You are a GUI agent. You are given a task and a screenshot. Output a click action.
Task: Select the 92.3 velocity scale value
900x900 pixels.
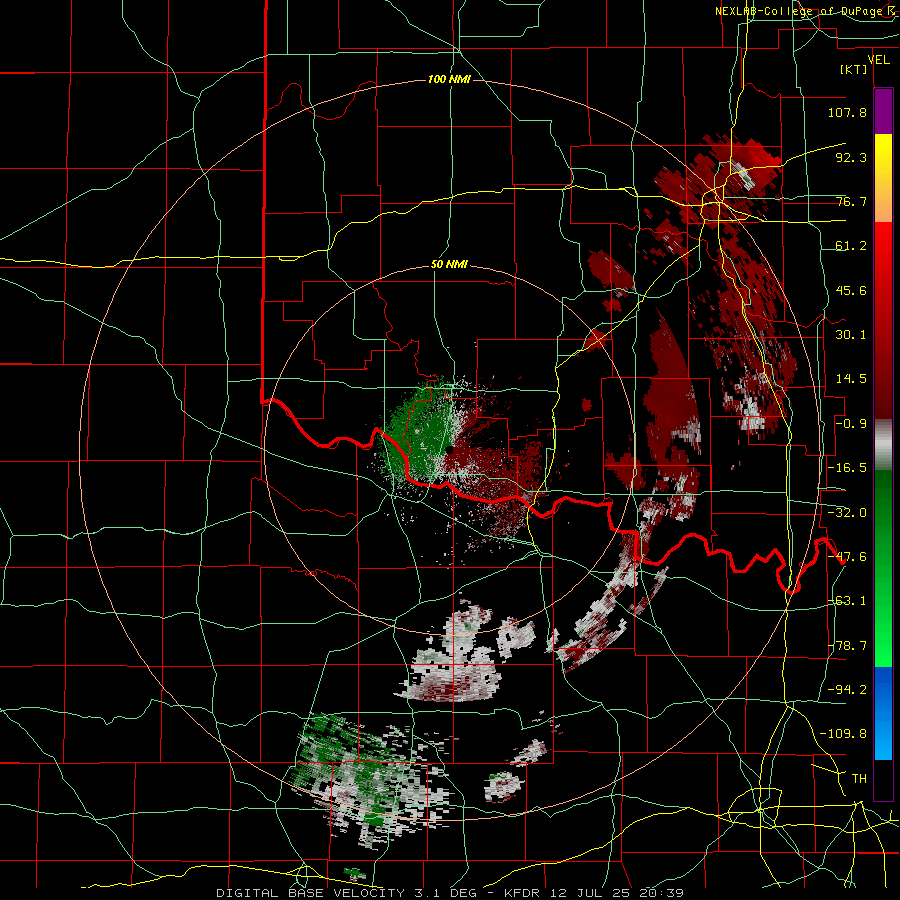point(851,157)
